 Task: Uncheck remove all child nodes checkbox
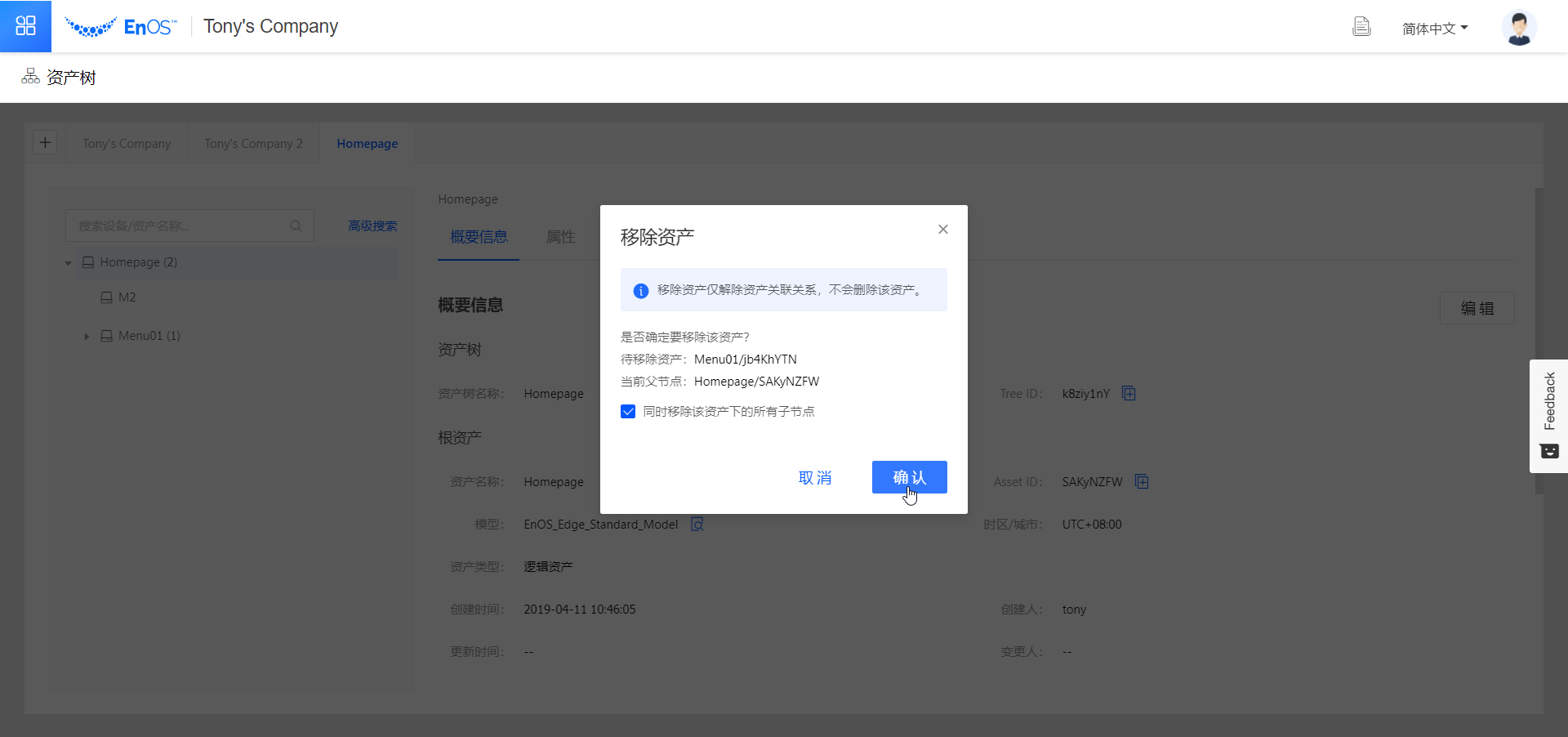pos(628,412)
